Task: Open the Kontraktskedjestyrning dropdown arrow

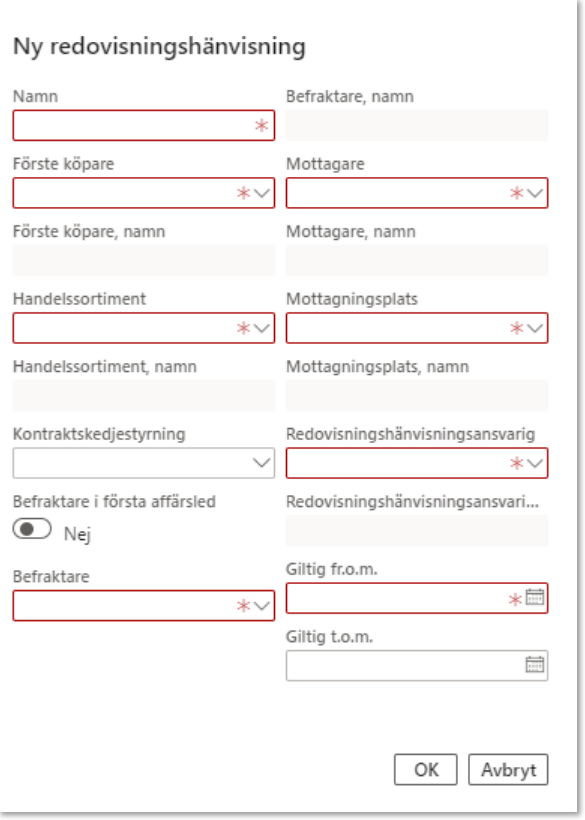Action: point(261,463)
